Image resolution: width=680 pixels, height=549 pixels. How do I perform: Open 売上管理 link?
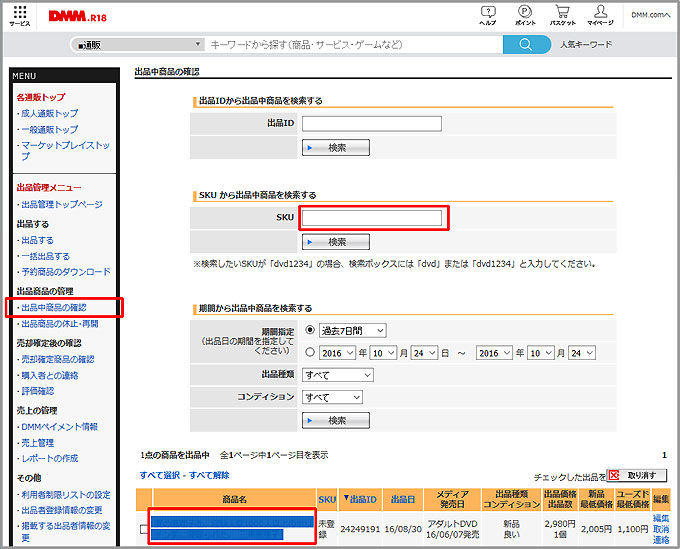(x=37, y=443)
